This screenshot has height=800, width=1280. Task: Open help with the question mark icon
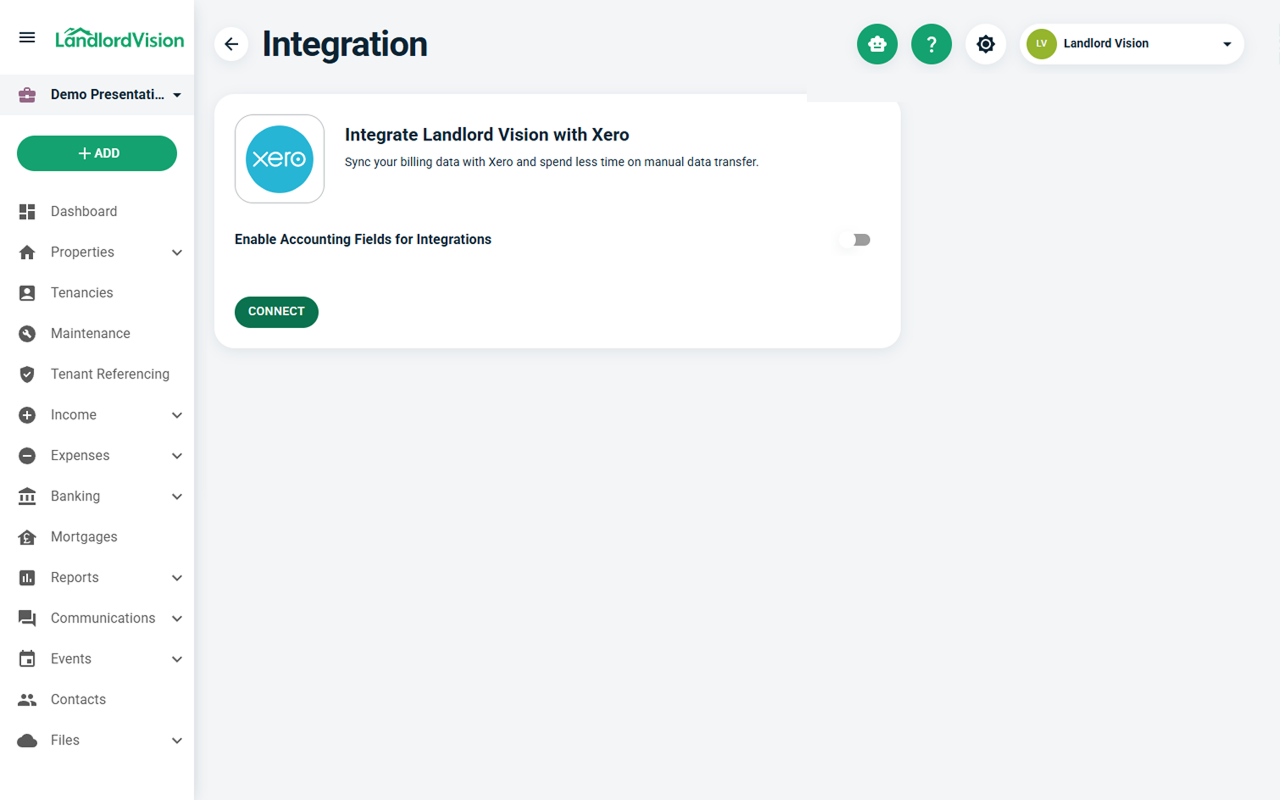[931, 44]
